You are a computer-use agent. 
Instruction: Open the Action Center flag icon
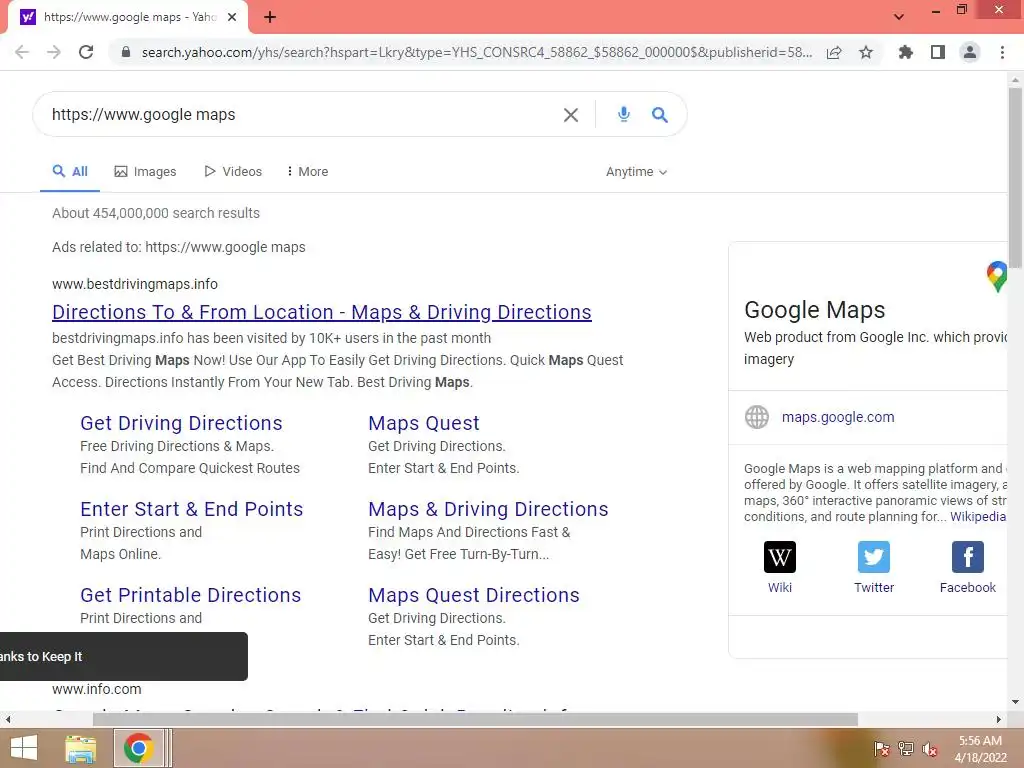pyautogui.click(x=881, y=749)
